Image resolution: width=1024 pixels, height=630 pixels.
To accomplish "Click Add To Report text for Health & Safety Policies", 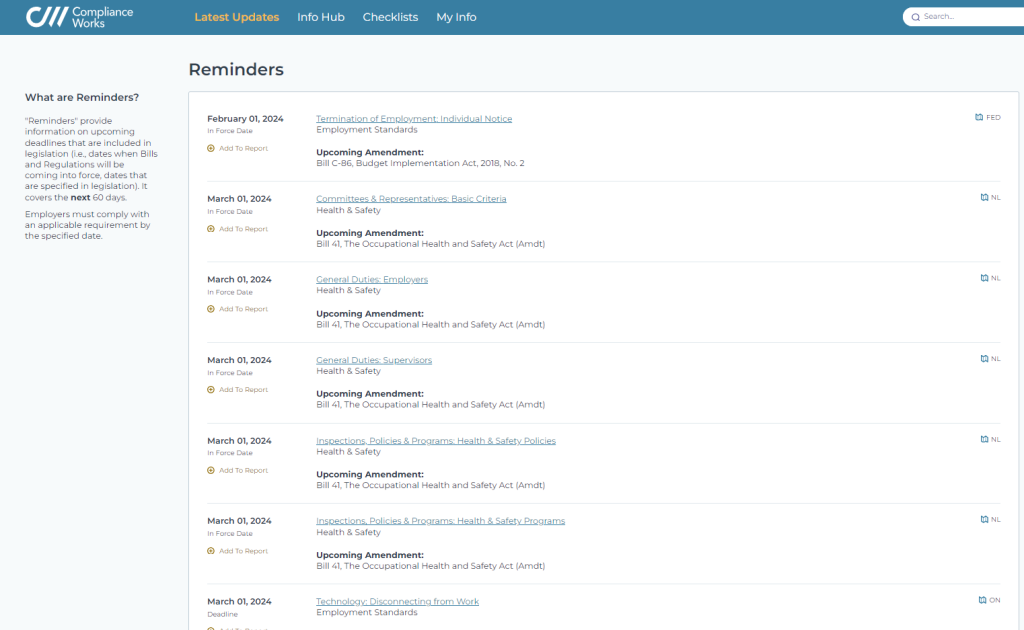I will coord(243,471).
